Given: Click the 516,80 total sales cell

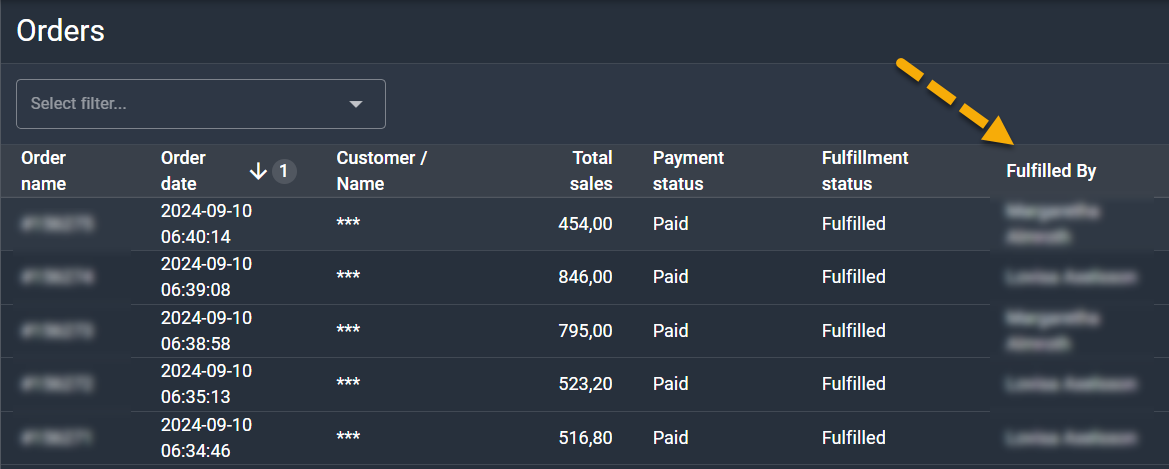Looking at the screenshot, I should coord(585,438).
